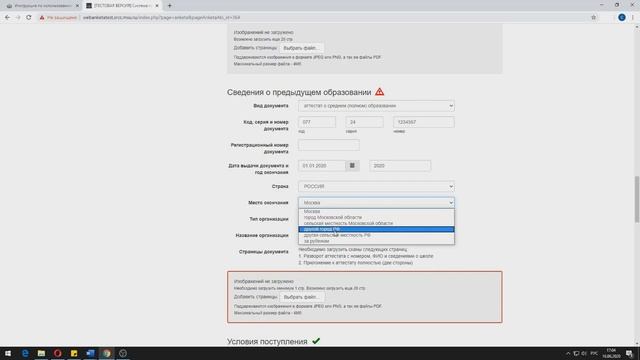Screen dimensions: 640x360
Task: Click the volume icon in the tray
Action: click(x=584, y=353)
